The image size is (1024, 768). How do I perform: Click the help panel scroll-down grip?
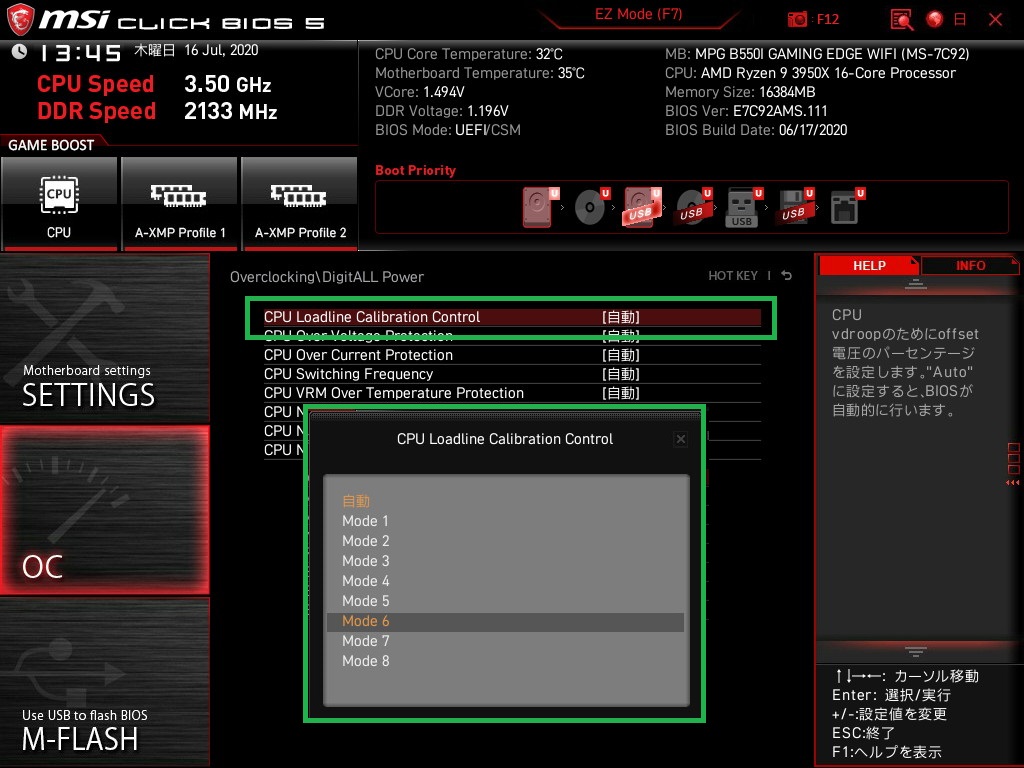click(916, 651)
